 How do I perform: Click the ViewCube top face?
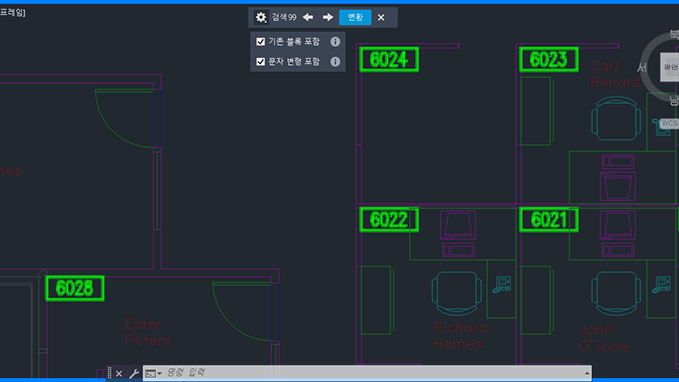click(x=669, y=67)
